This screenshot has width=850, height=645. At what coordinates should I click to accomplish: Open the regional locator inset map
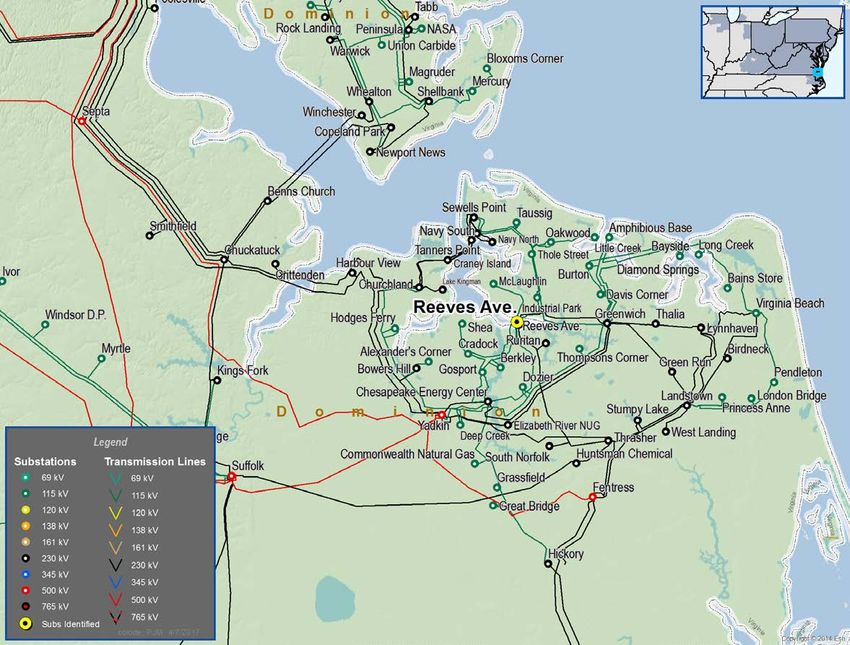click(x=772, y=52)
